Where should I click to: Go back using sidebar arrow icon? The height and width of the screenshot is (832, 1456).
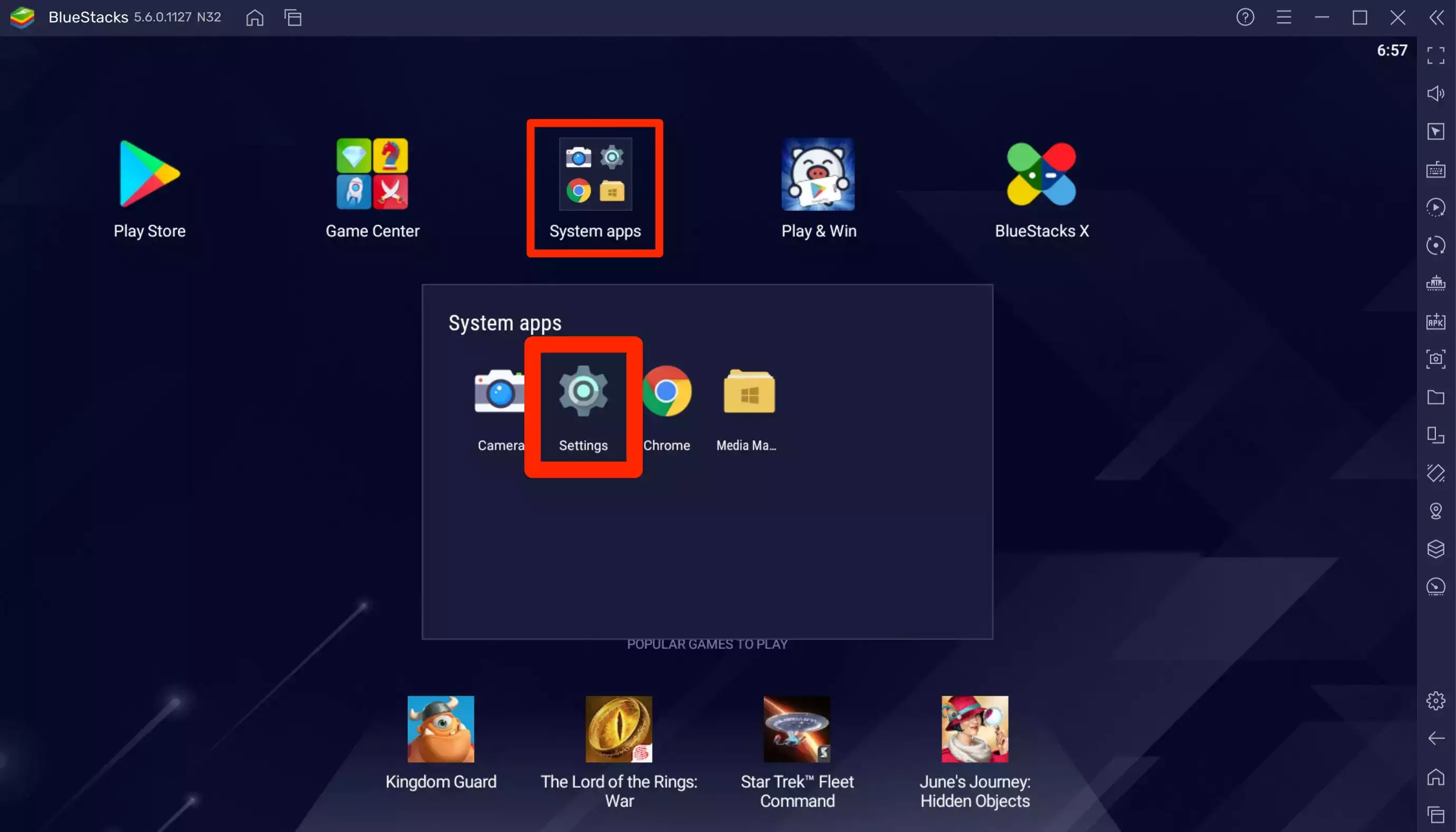tap(1435, 739)
